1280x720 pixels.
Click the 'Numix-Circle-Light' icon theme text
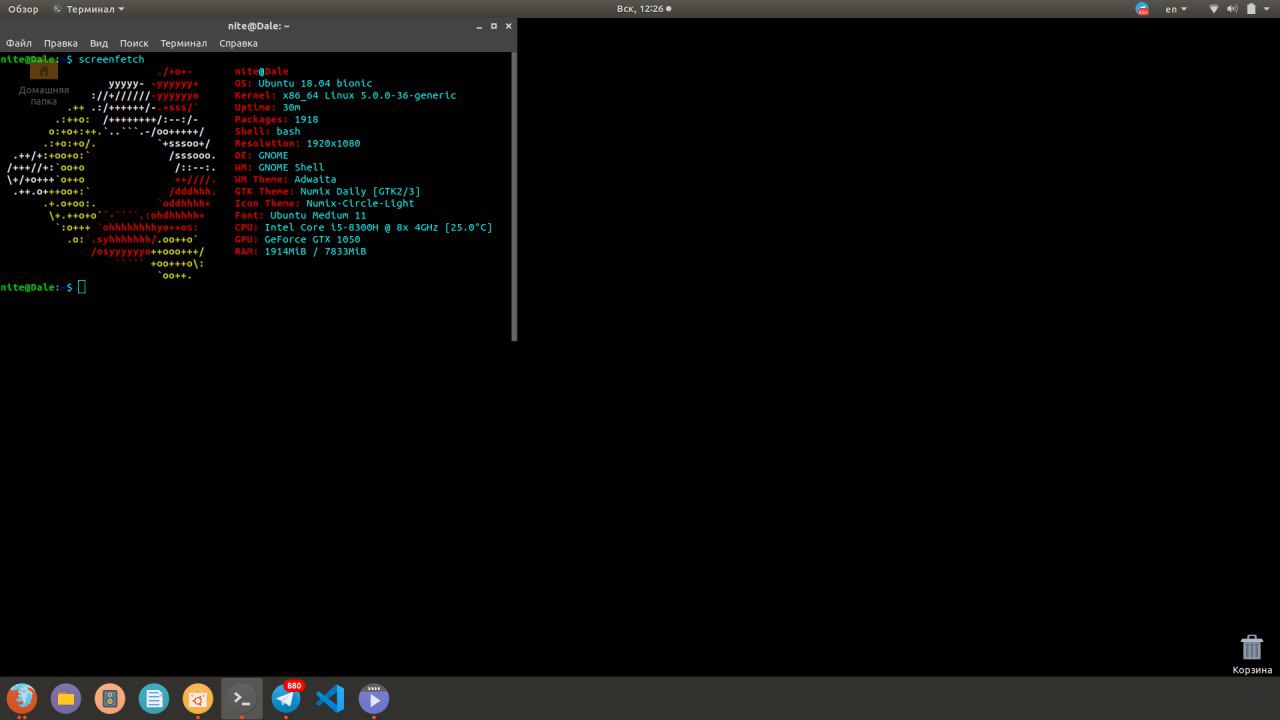pyautogui.click(x=360, y=204)
